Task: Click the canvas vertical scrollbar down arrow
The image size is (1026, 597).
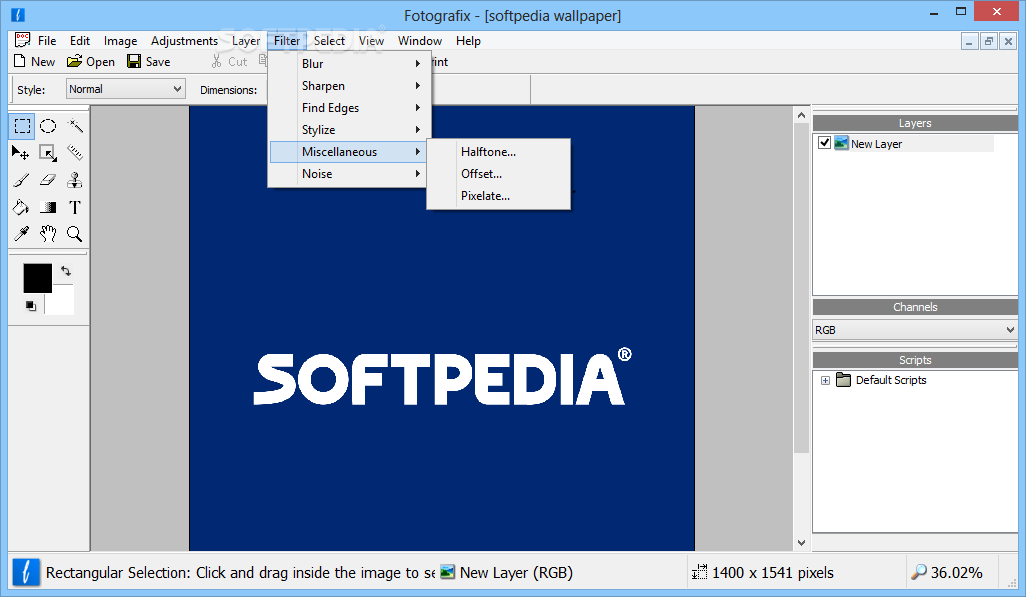Action: (x=801, y=543)
